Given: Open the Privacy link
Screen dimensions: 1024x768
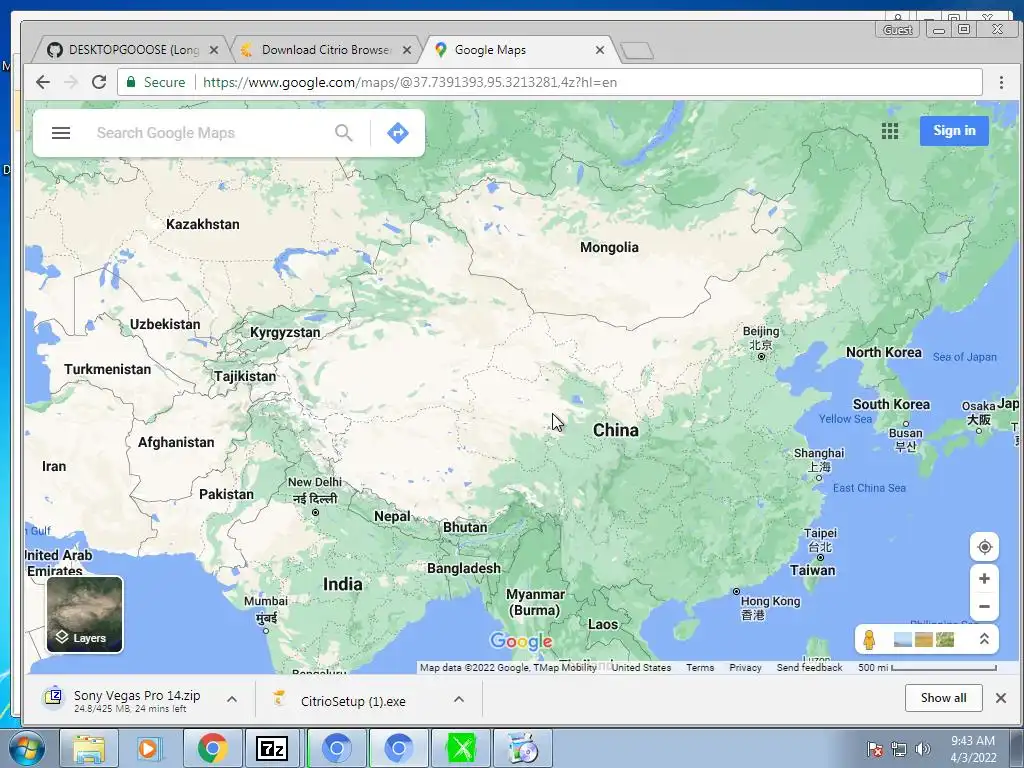Looking at the screenshot, I should [x=745, y=667].
